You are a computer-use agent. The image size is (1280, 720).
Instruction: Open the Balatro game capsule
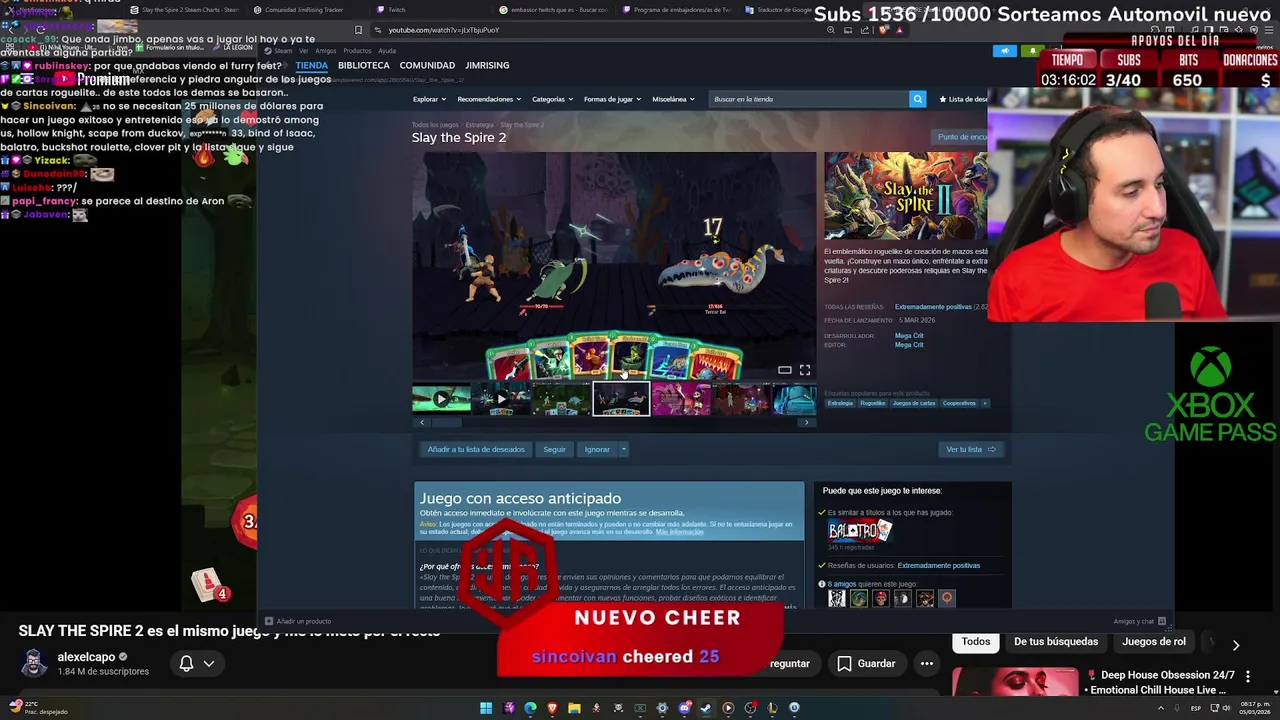point(859,531)
